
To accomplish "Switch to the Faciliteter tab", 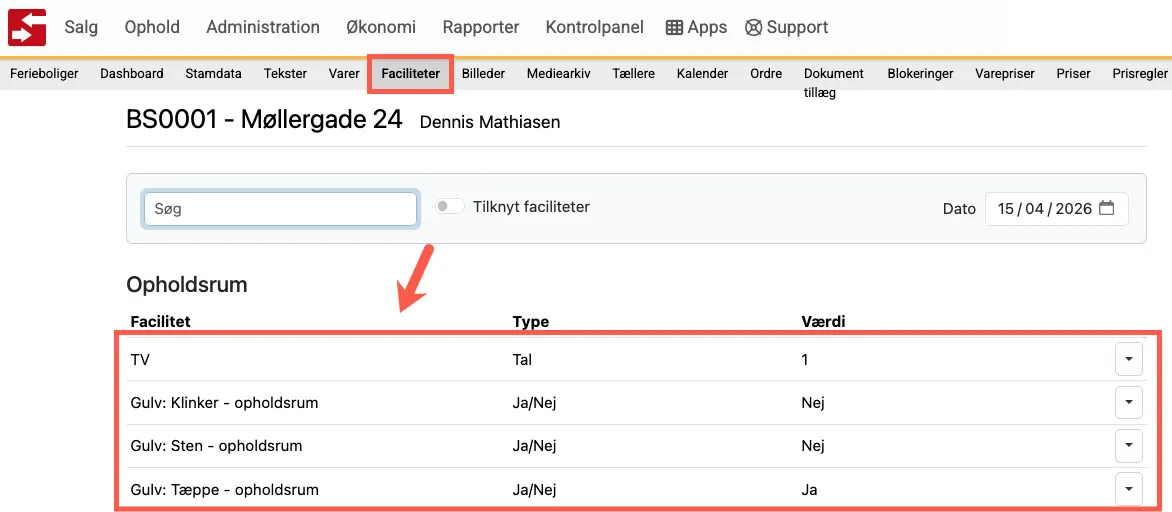I will tap(410, 74).
